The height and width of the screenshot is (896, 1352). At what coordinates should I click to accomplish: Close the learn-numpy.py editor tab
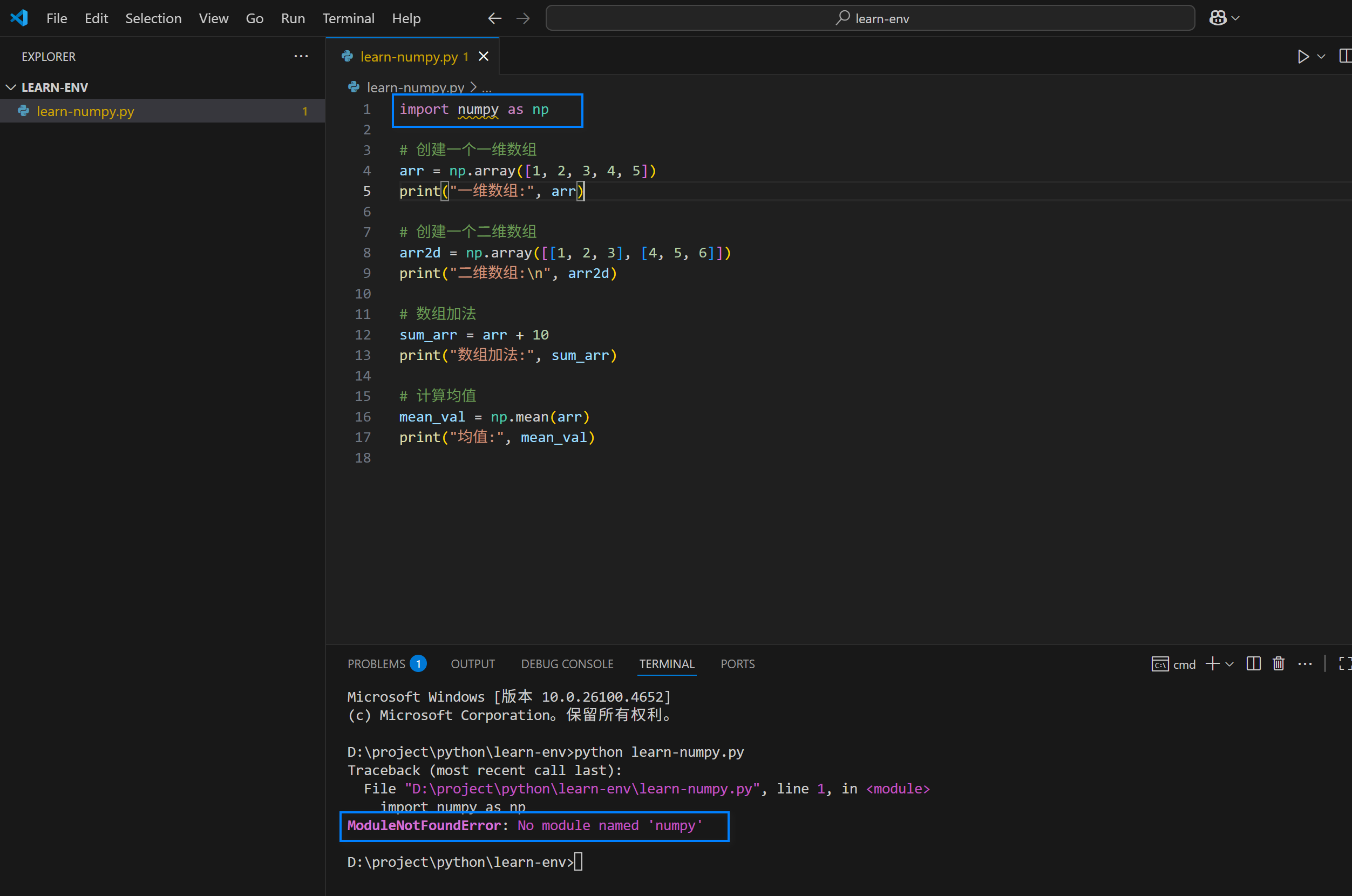pos(484,56)
